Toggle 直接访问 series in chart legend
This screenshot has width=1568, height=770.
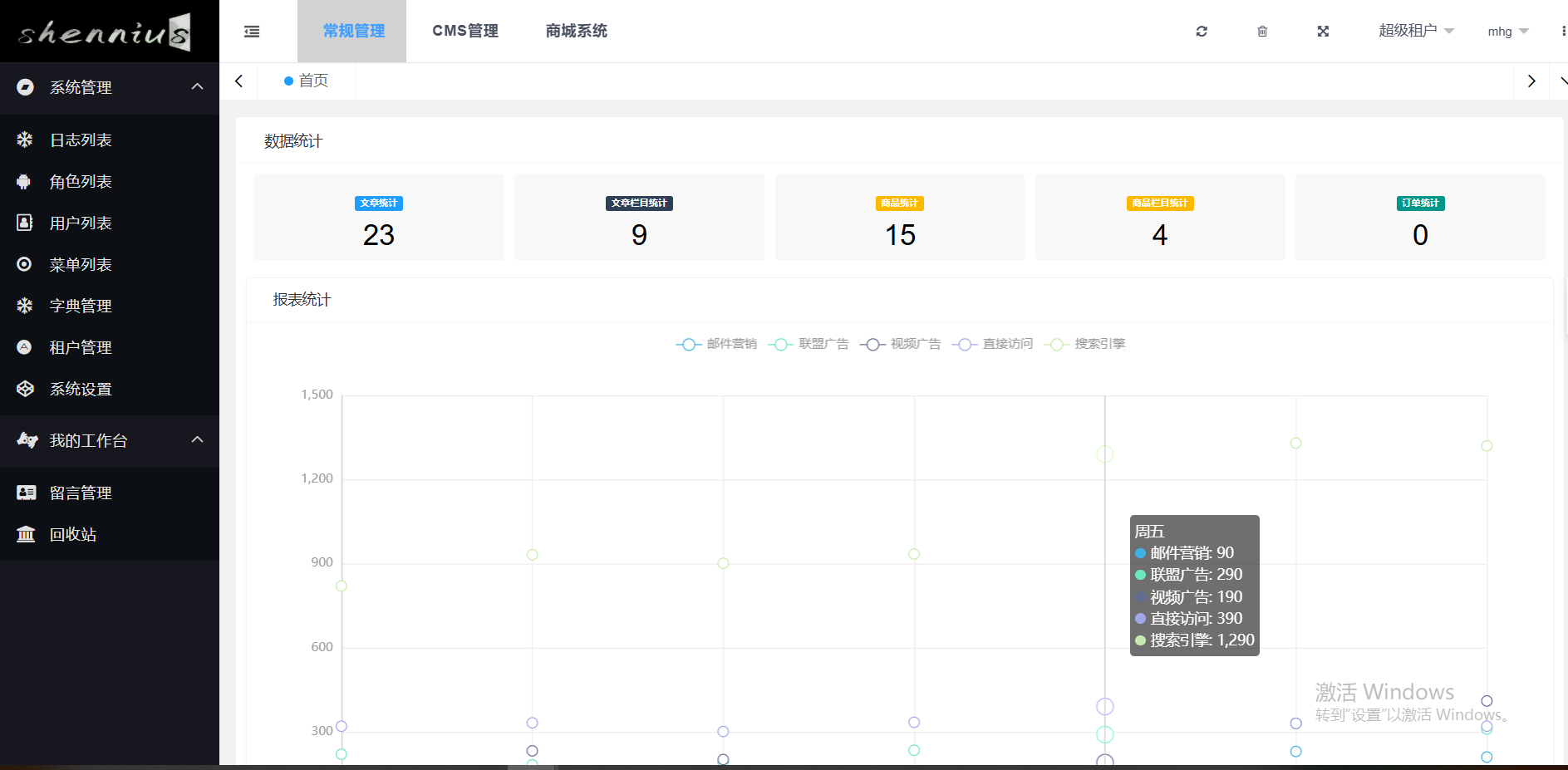[x=992, y=344]
